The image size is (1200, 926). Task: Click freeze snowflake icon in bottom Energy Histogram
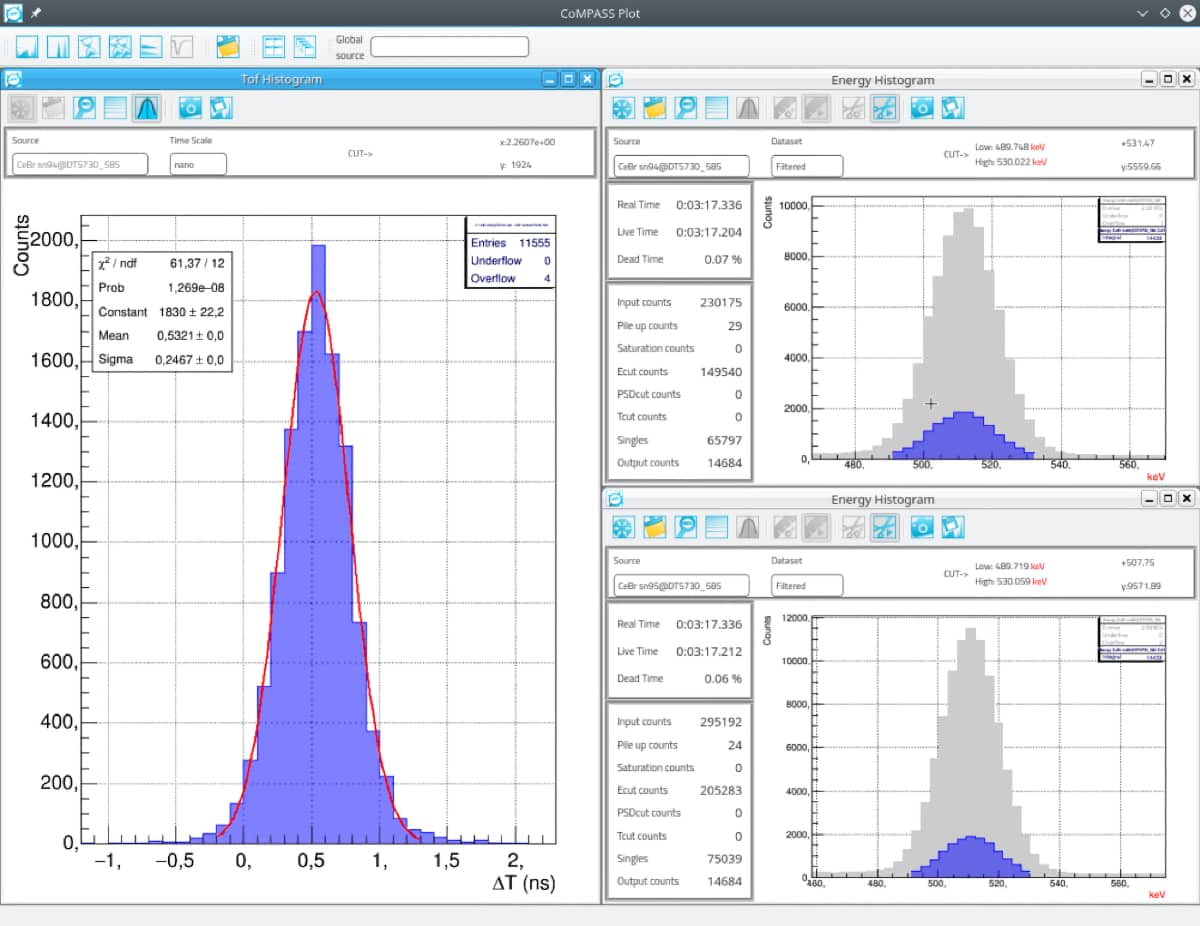623,526
